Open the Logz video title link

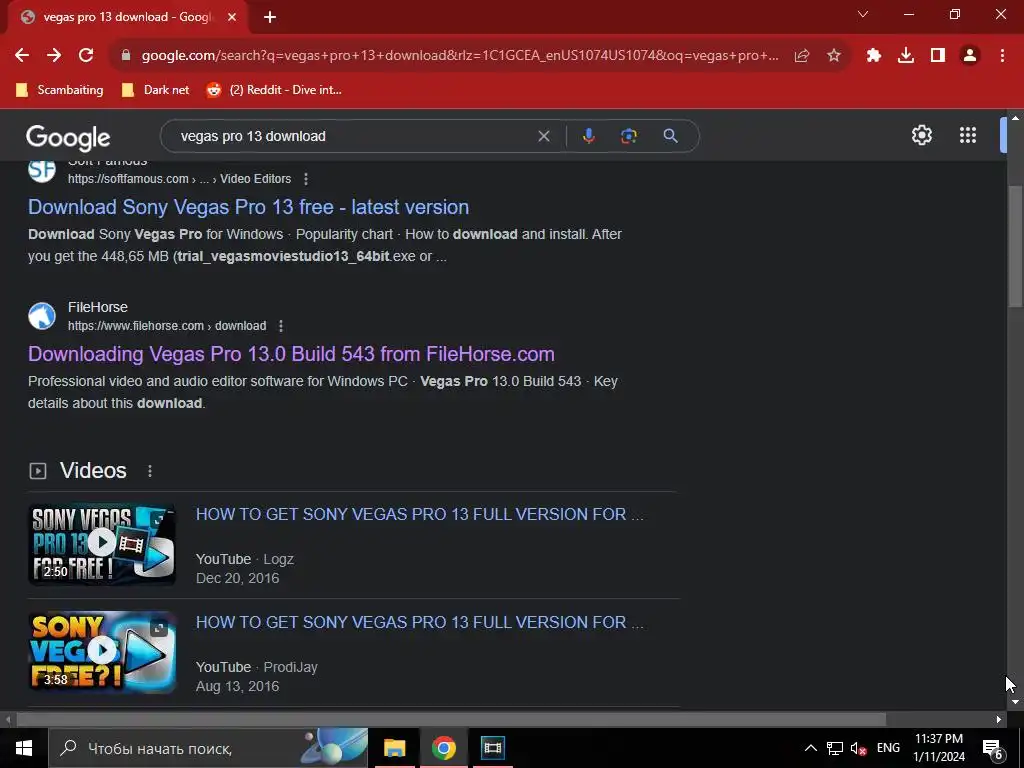pos(419,515)
